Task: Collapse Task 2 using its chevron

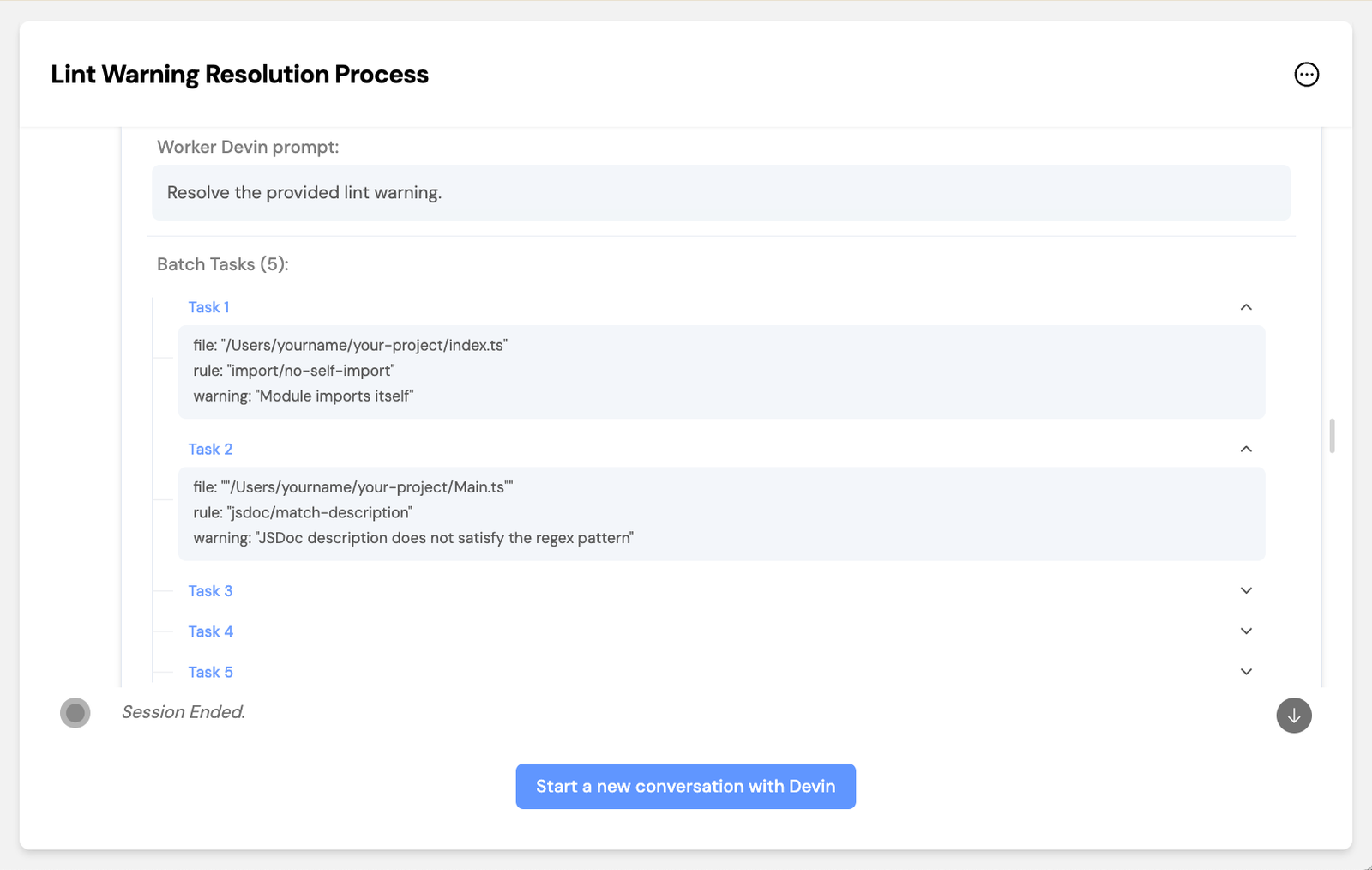Action: (1246, 449)
